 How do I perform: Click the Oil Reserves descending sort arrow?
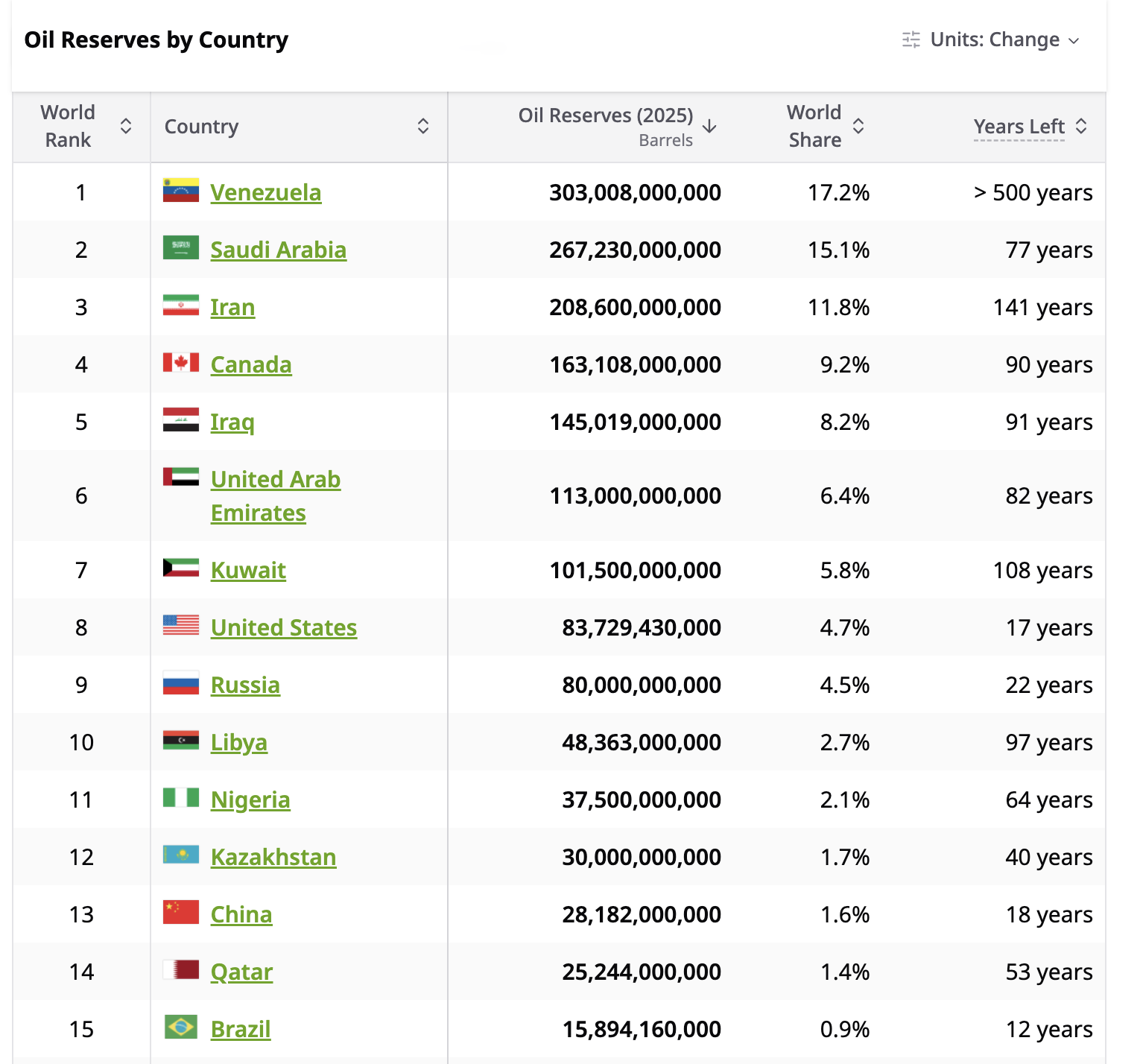pyautogui.click(x=709, y=126)
